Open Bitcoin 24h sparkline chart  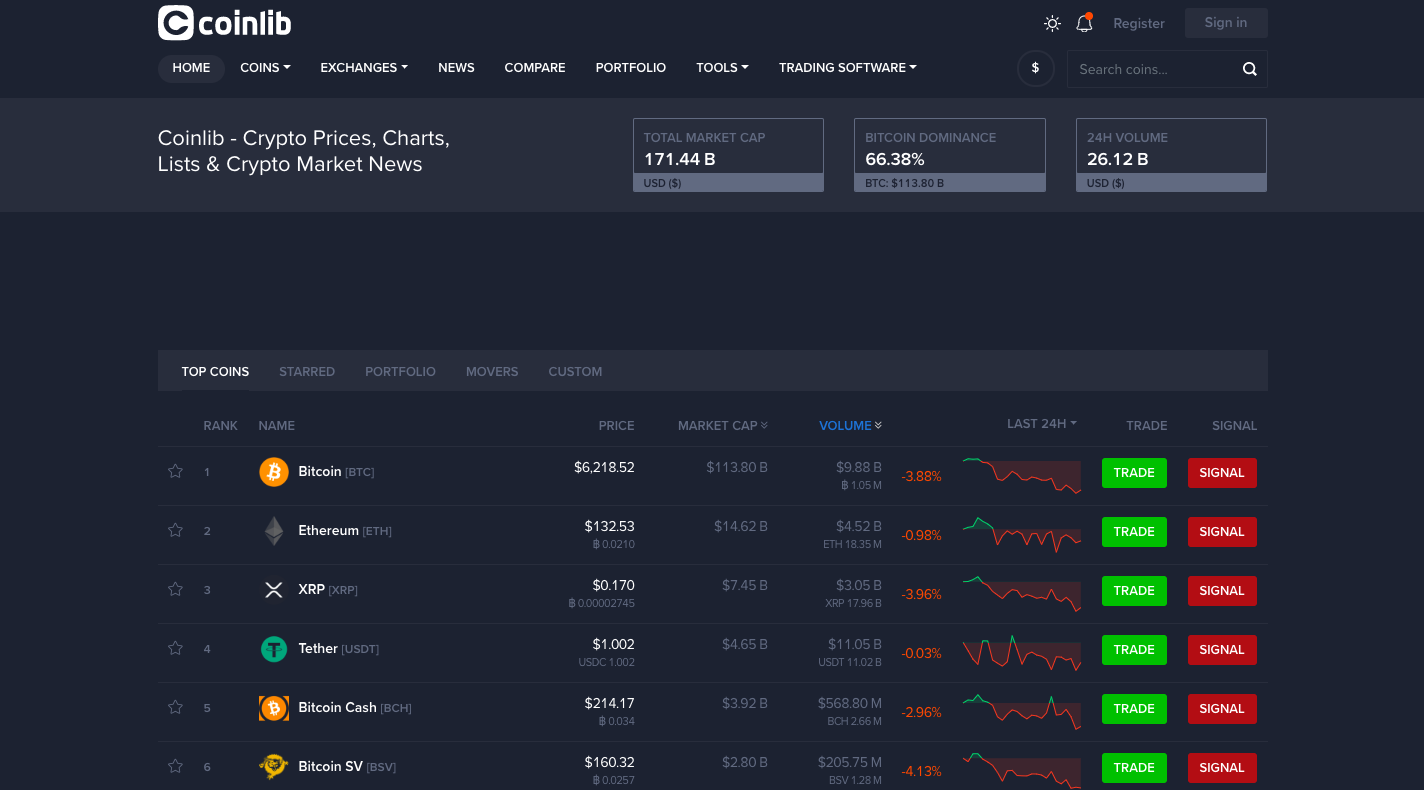[1022, 475]
